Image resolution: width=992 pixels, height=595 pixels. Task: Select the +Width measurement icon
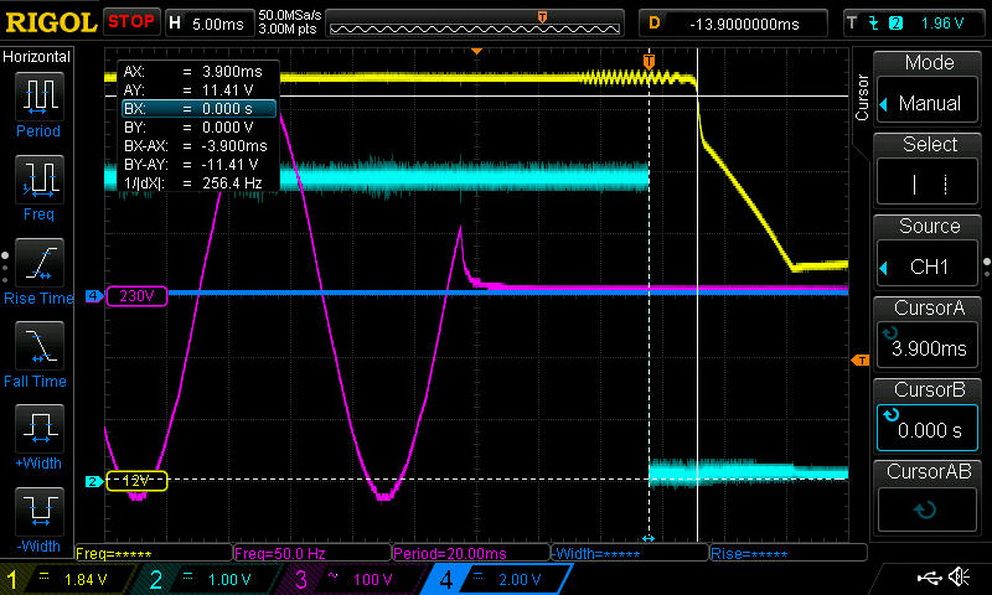pyautogui.click(x=39, y=429)
